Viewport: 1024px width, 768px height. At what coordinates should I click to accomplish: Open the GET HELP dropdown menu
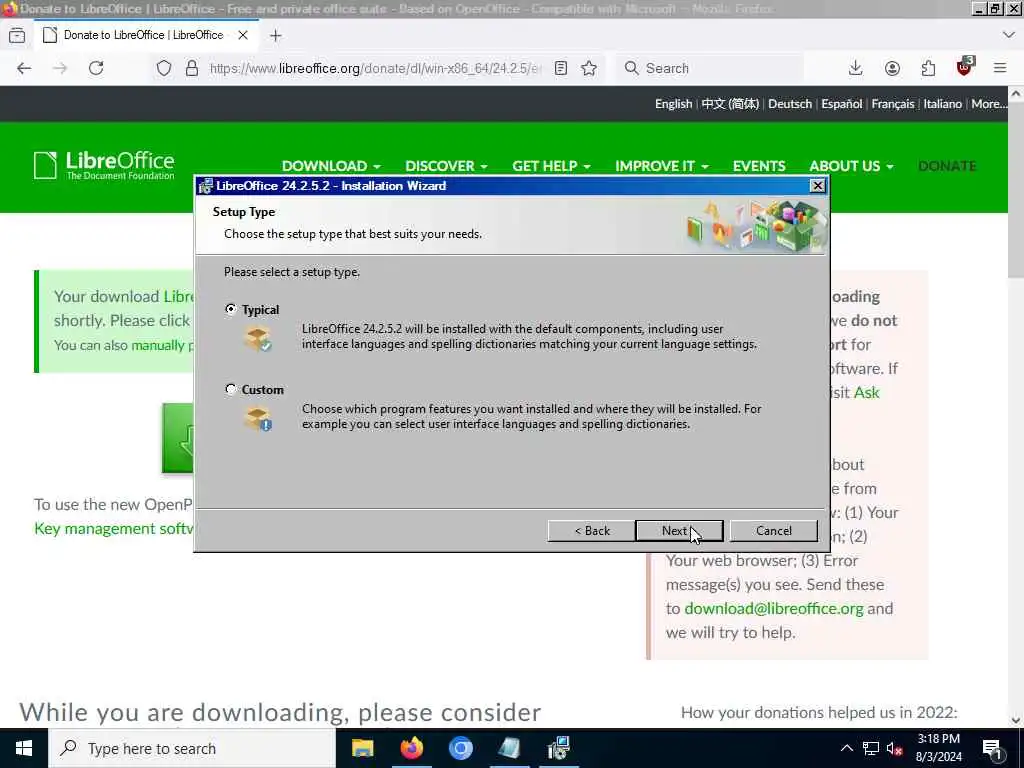click(551, 166)
